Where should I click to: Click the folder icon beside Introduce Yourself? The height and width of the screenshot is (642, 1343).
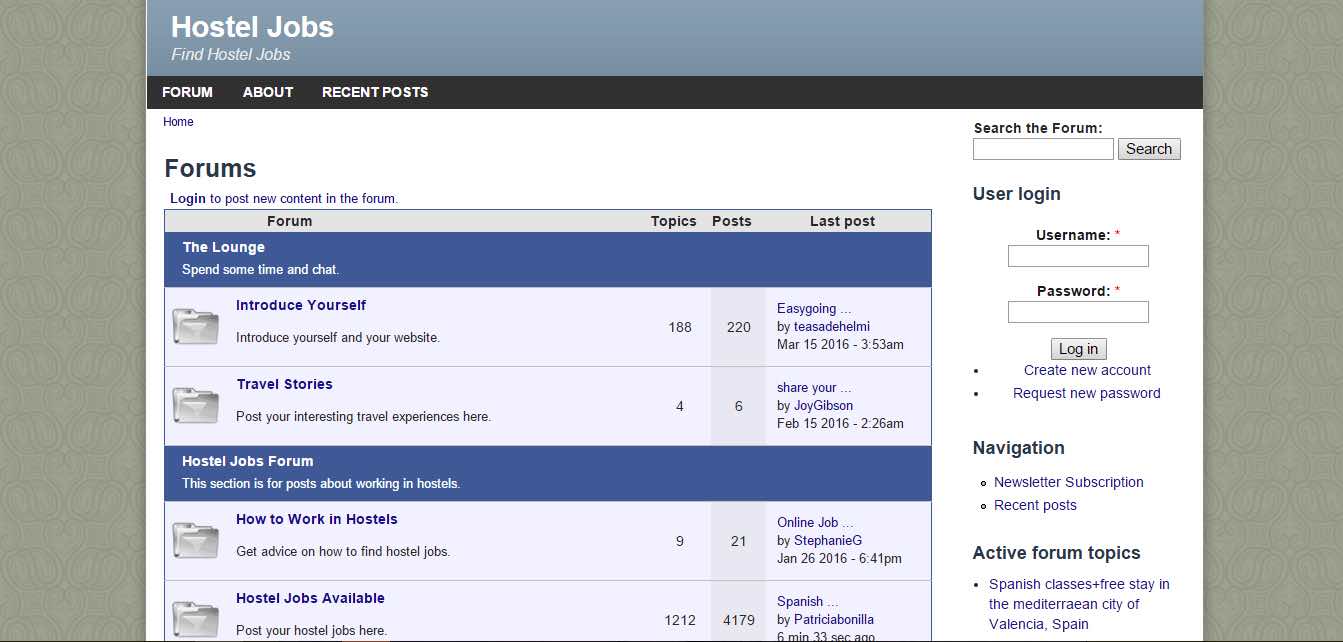click(195, 326)
